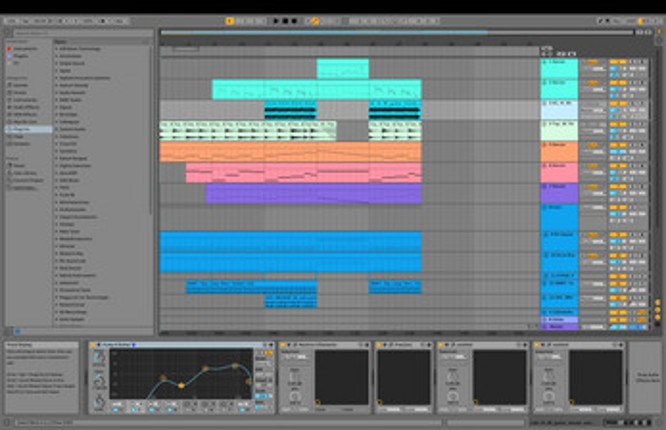This screenshot has width=666, height=430.
Task: Unfold the purple track header
Action: 545,187
